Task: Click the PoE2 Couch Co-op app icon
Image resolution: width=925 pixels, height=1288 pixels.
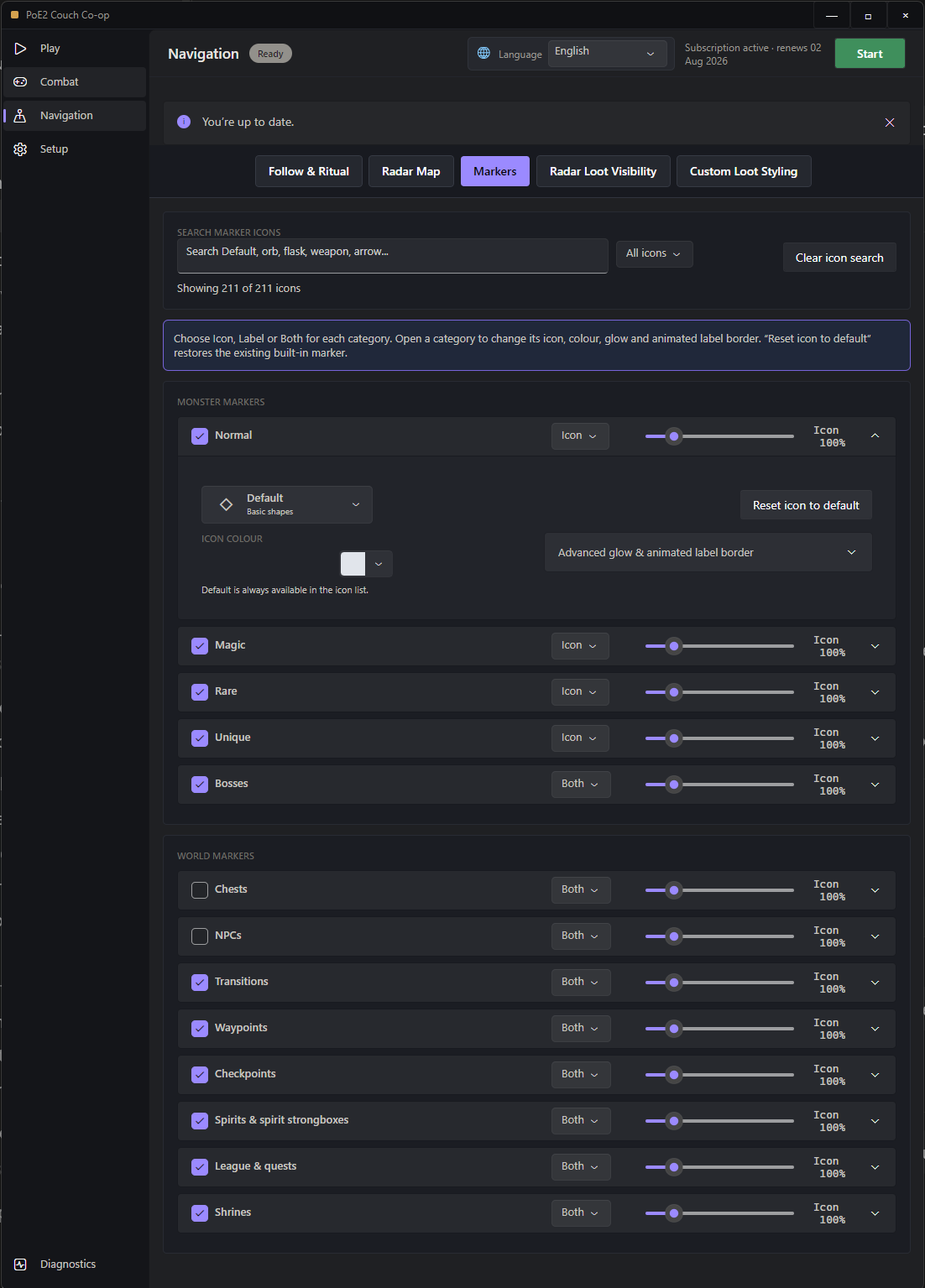Action: click(x=14, y=15)
